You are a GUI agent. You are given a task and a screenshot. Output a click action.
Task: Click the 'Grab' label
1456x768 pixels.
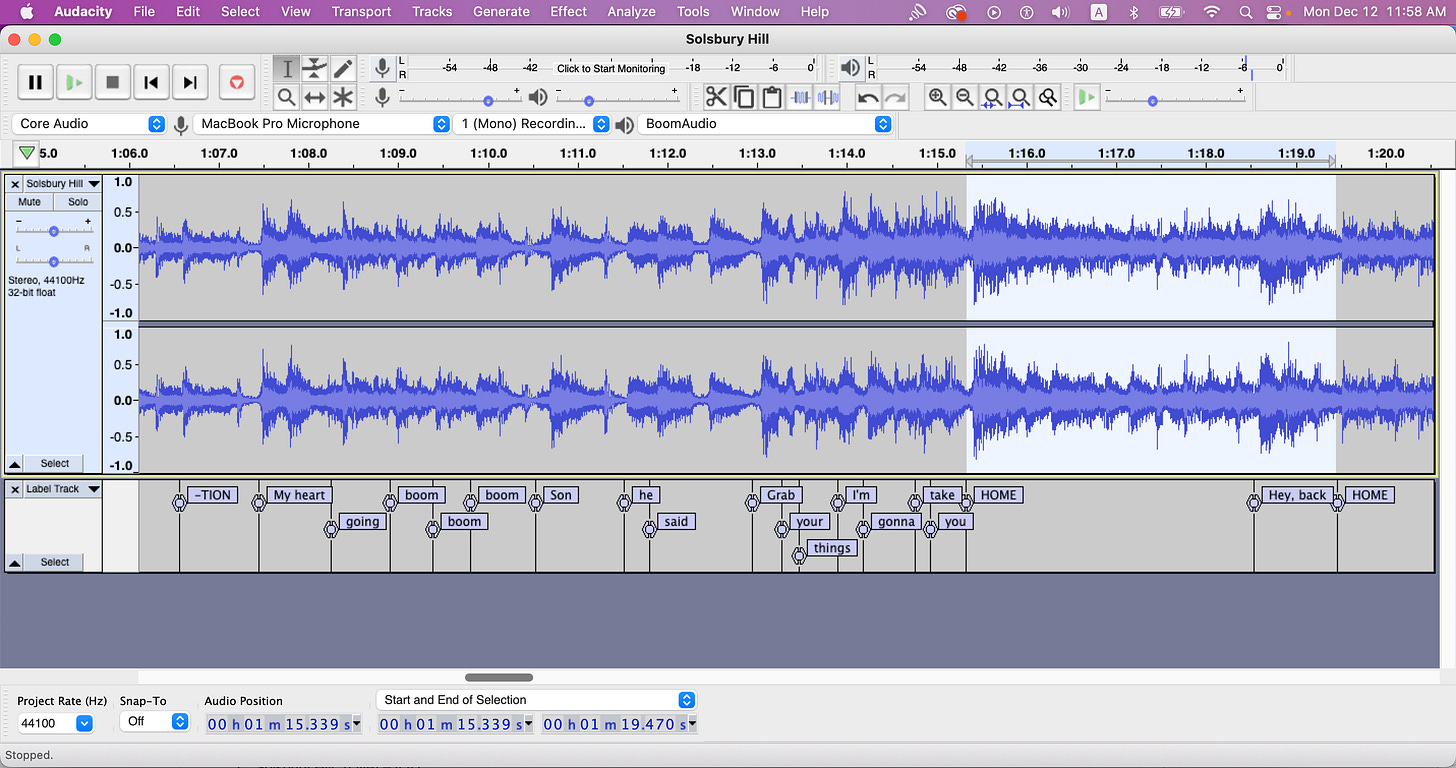pos(781,495)
